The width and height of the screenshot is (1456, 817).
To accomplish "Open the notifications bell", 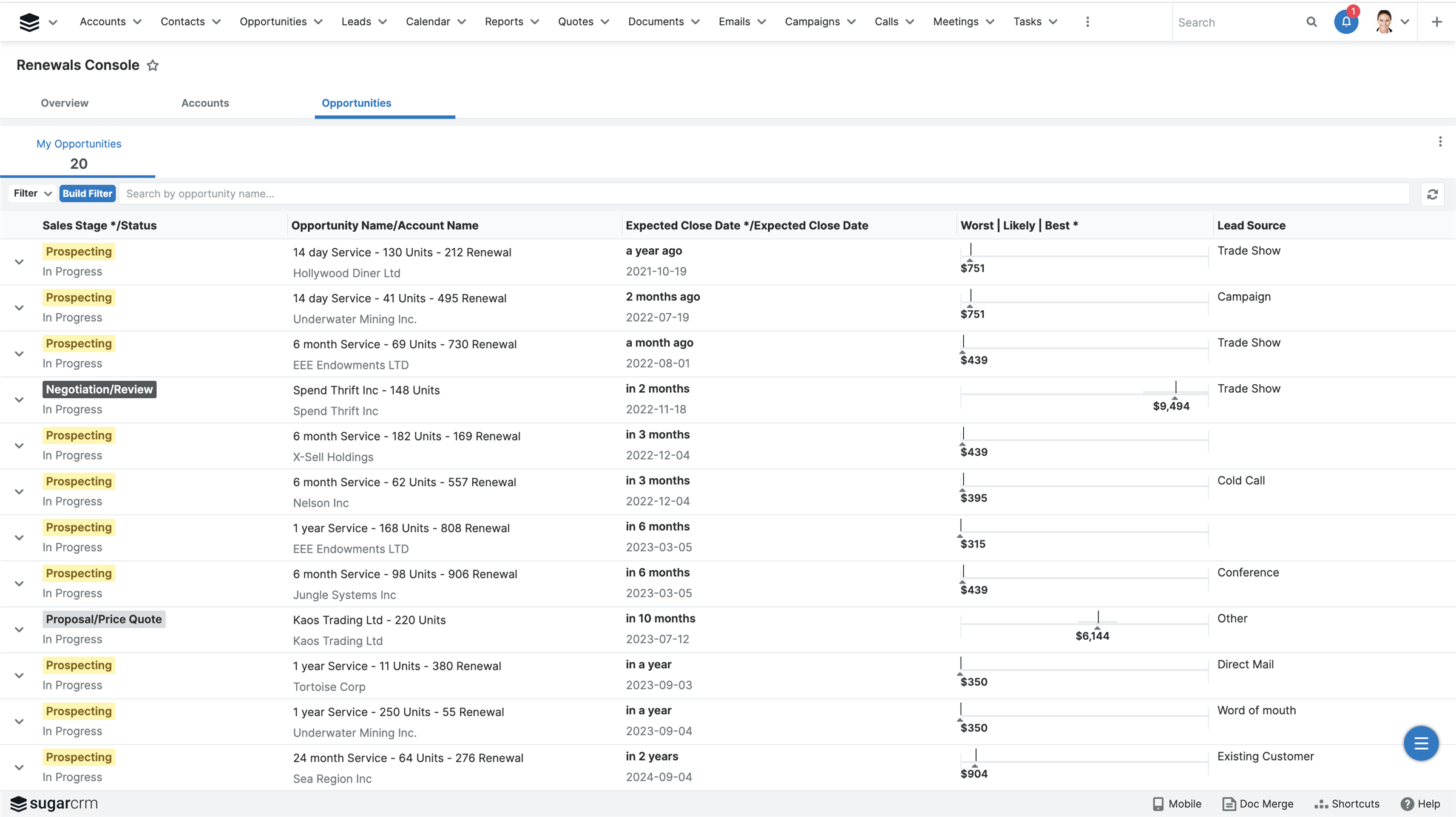I will (x=1346, y=22).
